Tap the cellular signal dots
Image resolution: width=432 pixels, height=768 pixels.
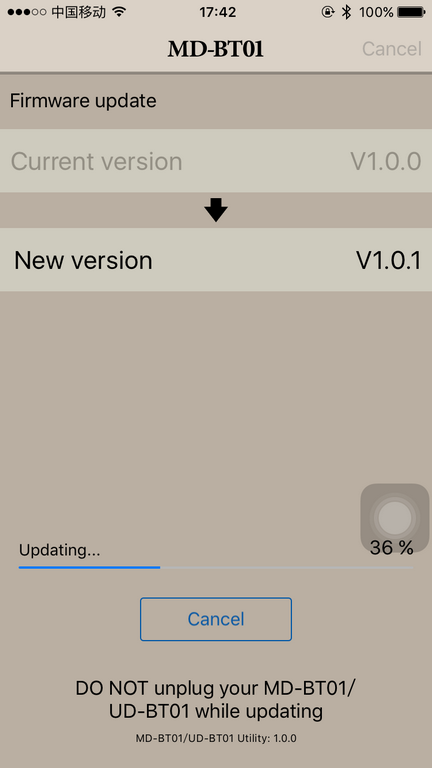(x=27, y=12)
